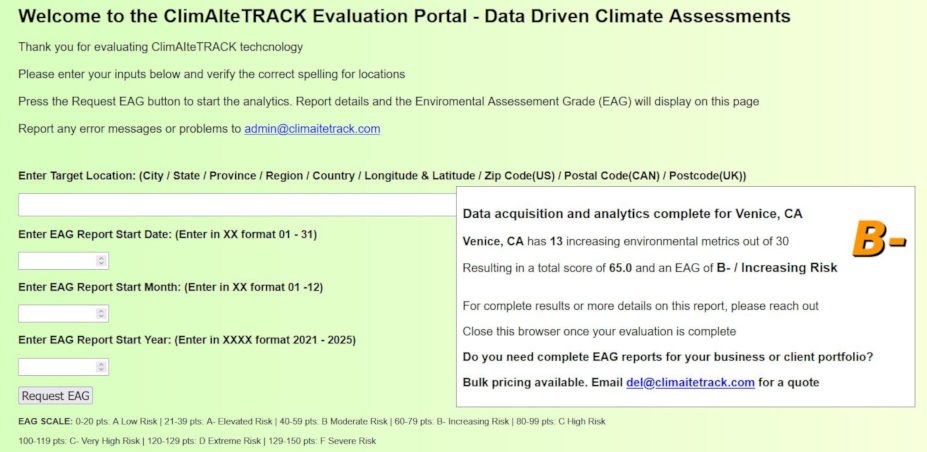
Task: Open the del@climaitetrack.com quote email link
Action: [x=690, y=383]
